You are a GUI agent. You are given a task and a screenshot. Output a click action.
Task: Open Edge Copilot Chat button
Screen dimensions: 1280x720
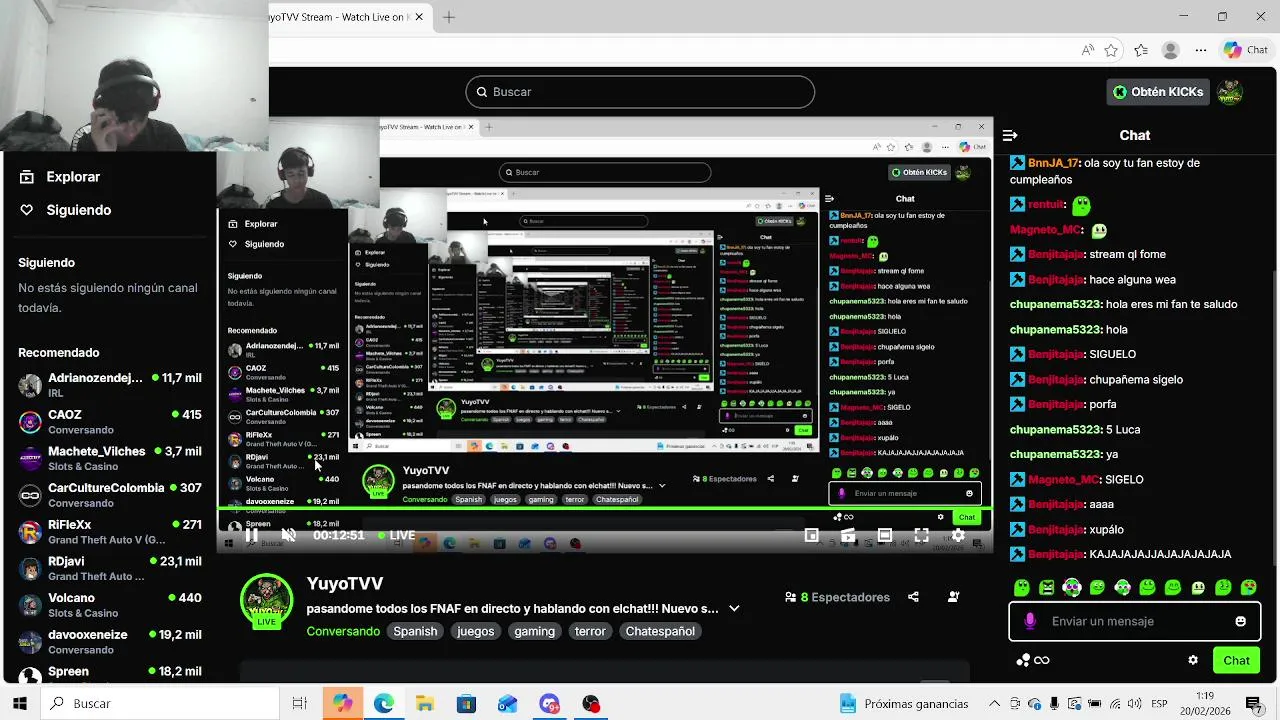pos(1245,50)
